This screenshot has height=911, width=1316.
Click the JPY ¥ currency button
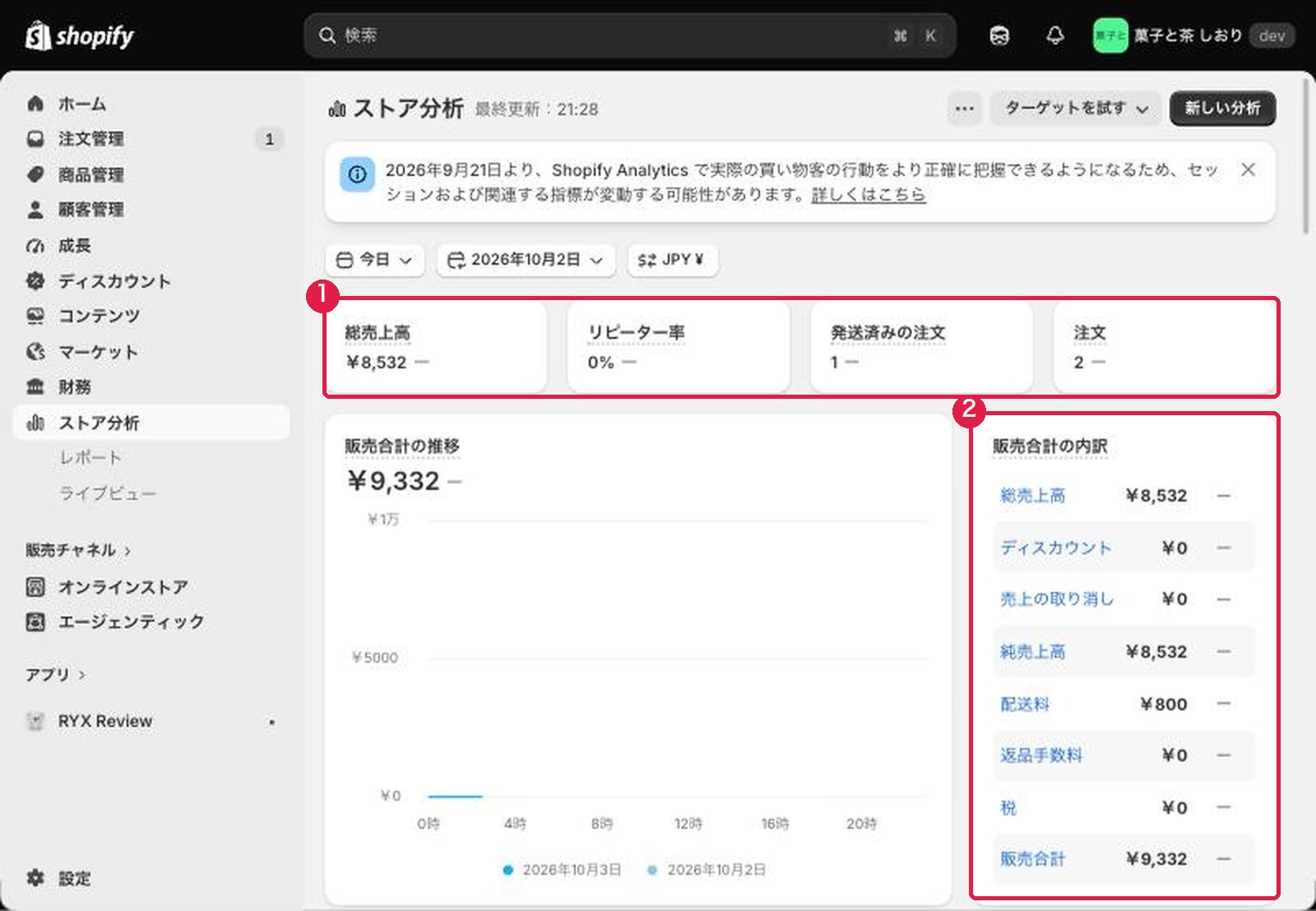673,260
